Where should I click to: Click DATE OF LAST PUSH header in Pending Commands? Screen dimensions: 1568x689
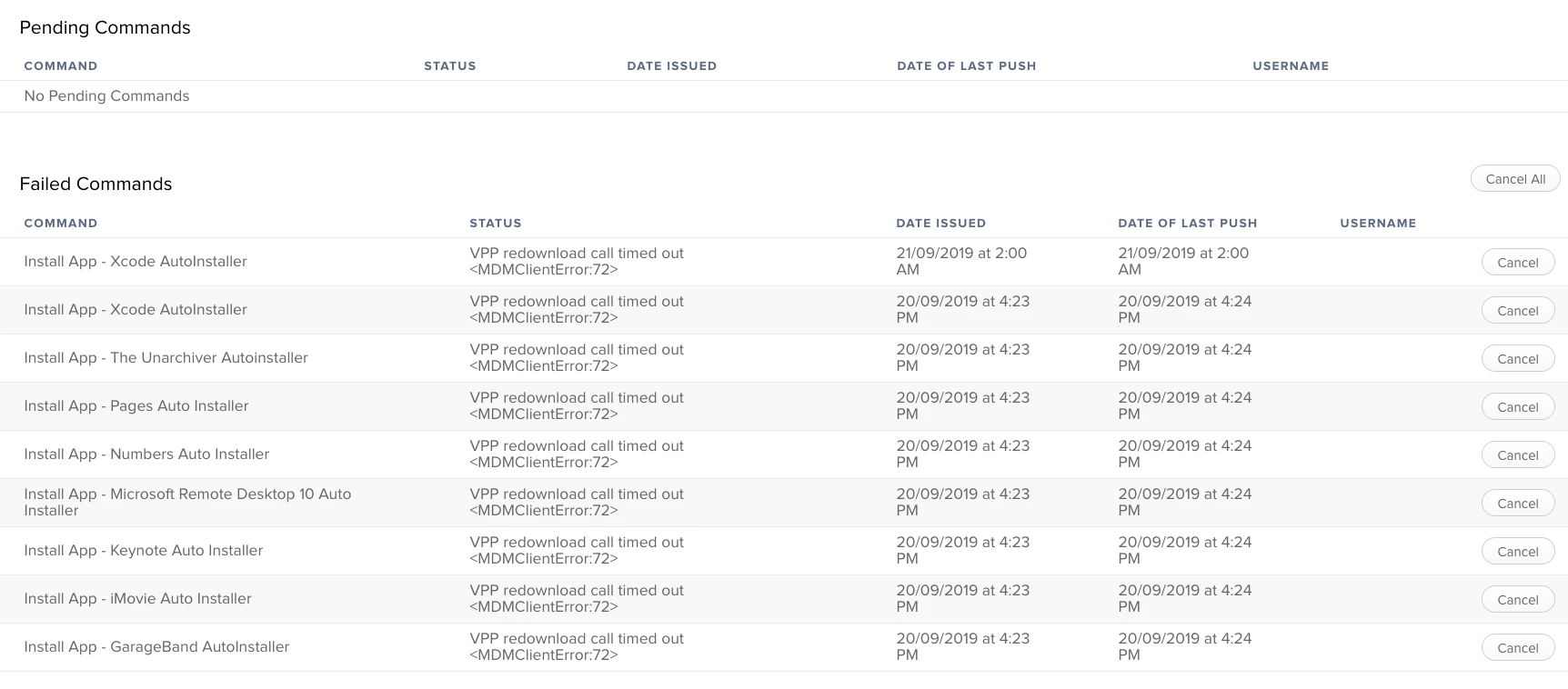tap(967, 65)
